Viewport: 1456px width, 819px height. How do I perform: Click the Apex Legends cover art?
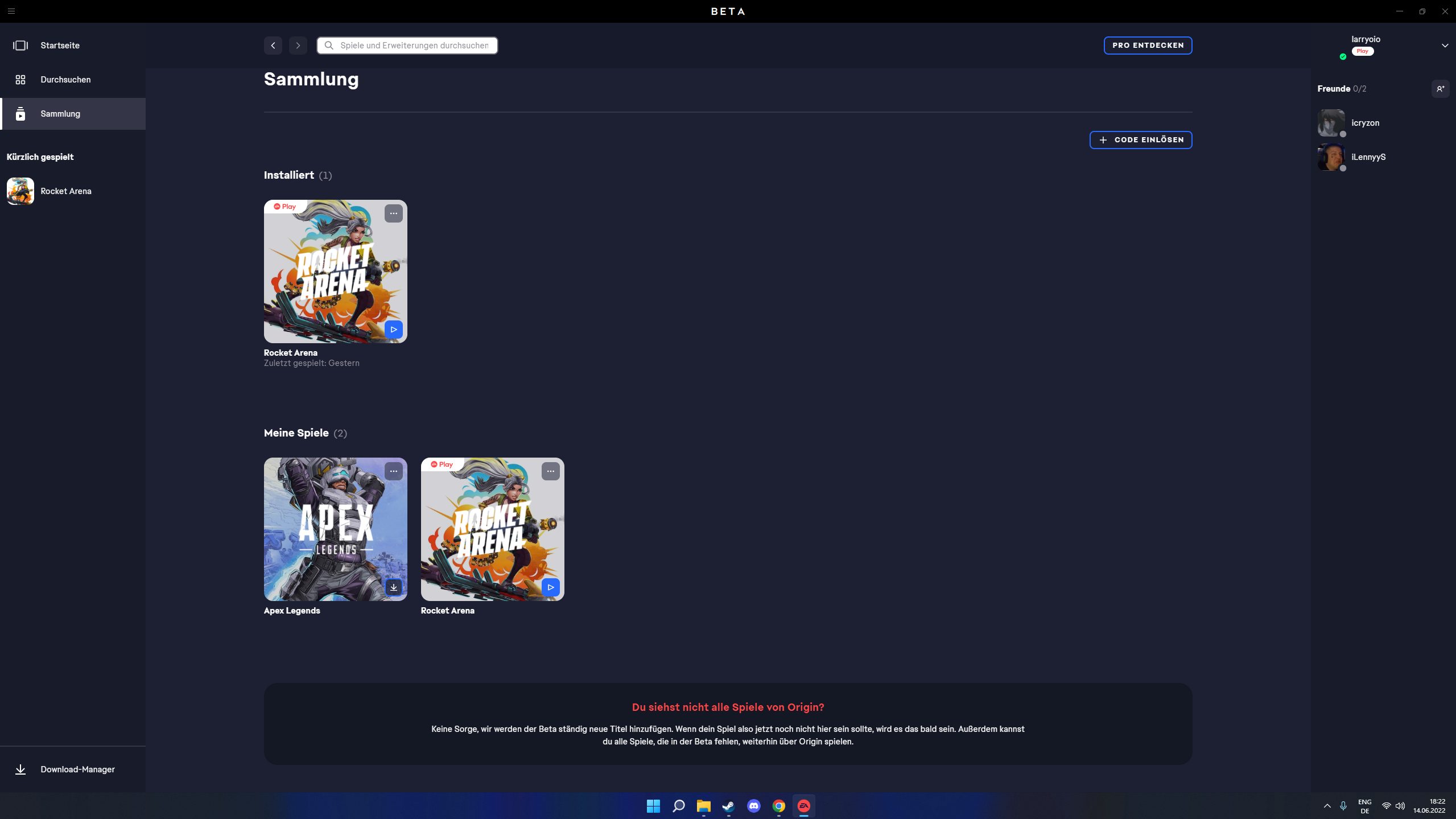[x=336, y=529]
